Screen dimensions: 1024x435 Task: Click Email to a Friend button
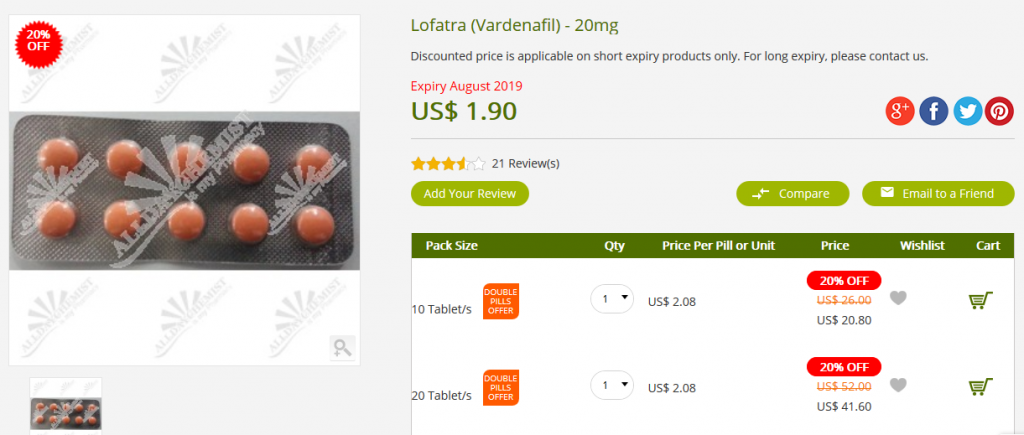[x=938, y=193]
